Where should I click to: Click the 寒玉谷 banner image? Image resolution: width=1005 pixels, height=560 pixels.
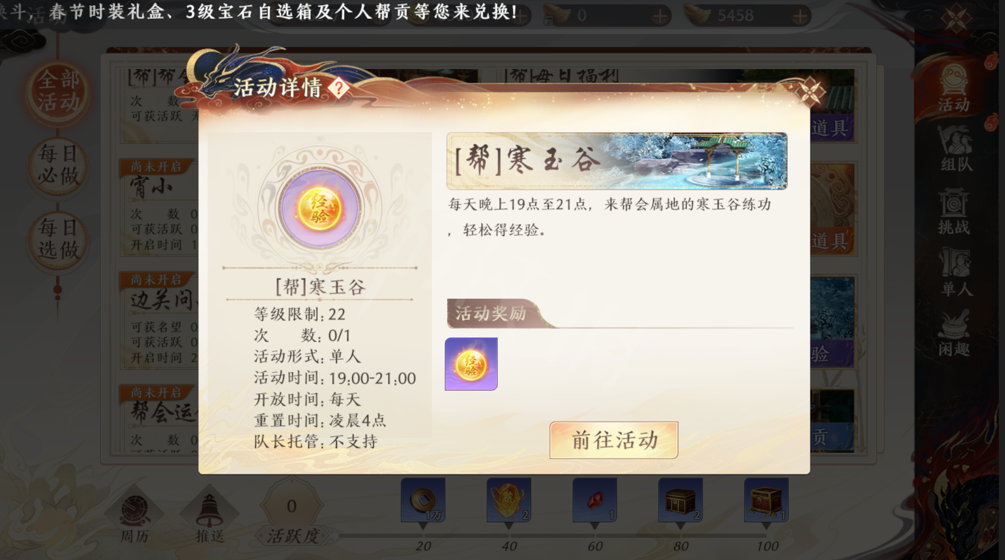[x=617, y=161]
